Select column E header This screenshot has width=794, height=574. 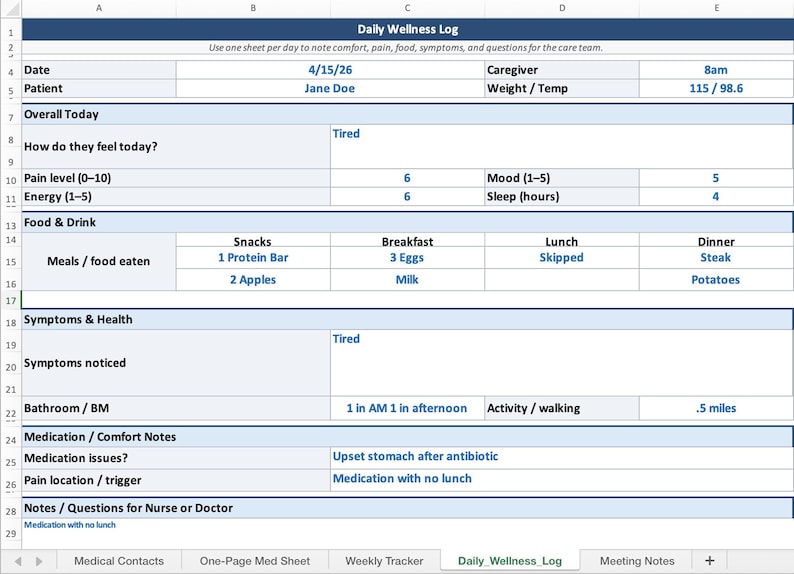click(717, 8)
